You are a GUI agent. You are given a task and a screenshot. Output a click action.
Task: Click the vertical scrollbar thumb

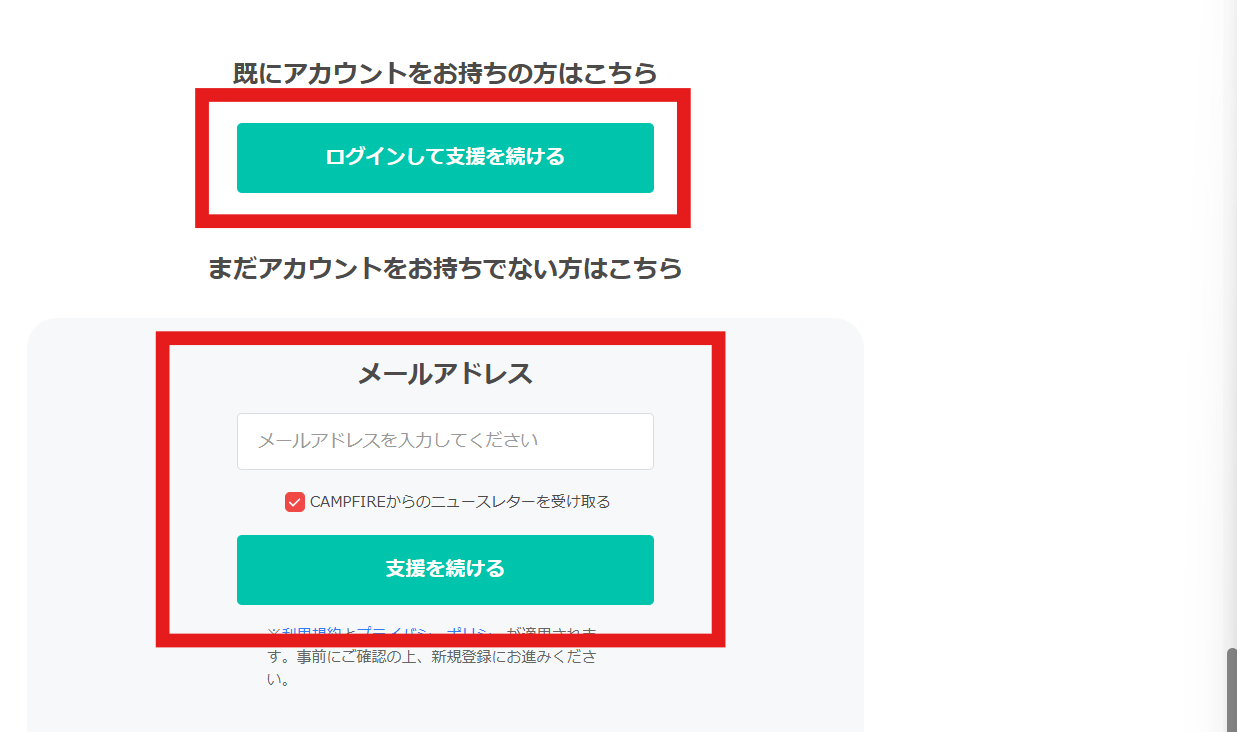click(x=1230, y=689)
